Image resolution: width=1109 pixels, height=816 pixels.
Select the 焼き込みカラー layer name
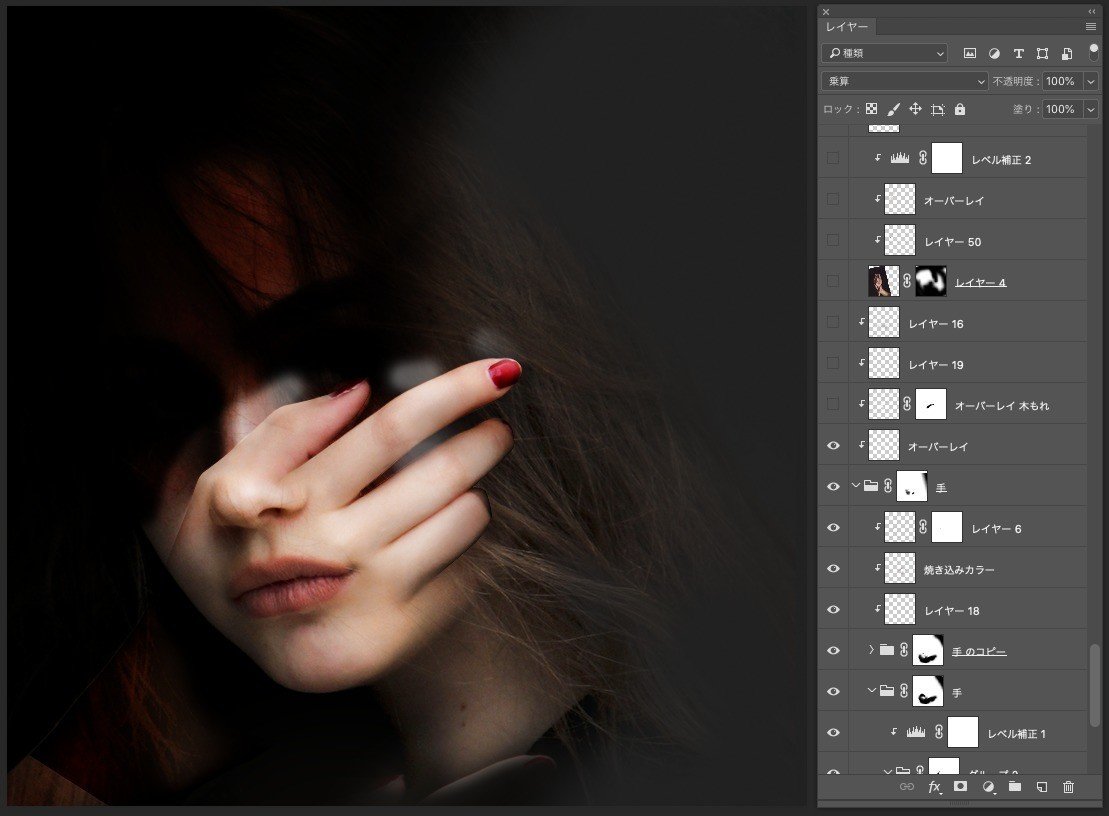coord(959,569)
